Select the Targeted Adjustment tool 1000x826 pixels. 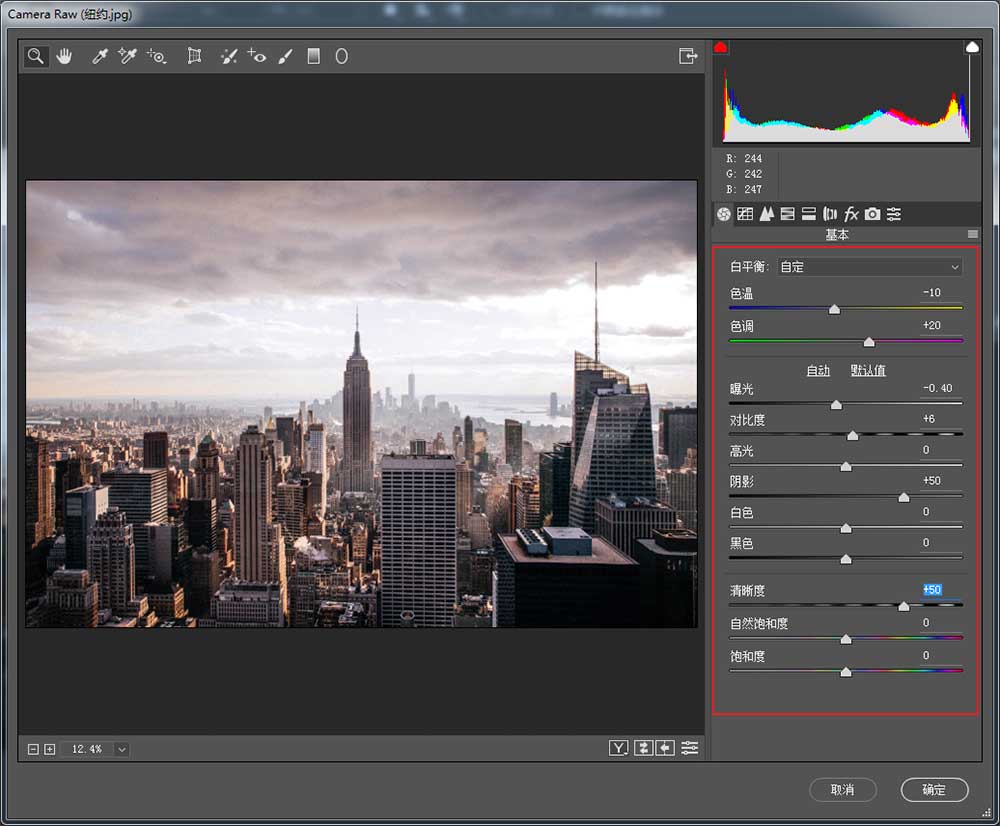coord(156,56)
